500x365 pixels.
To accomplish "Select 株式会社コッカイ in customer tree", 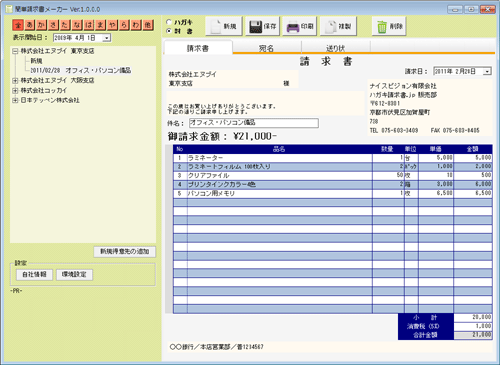I will [x=44, y=90].
